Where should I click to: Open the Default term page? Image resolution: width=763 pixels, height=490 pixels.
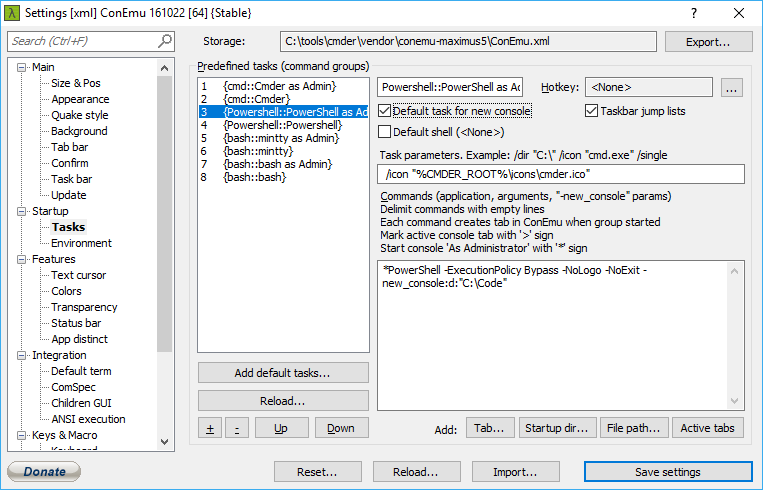tap(81, 371)
